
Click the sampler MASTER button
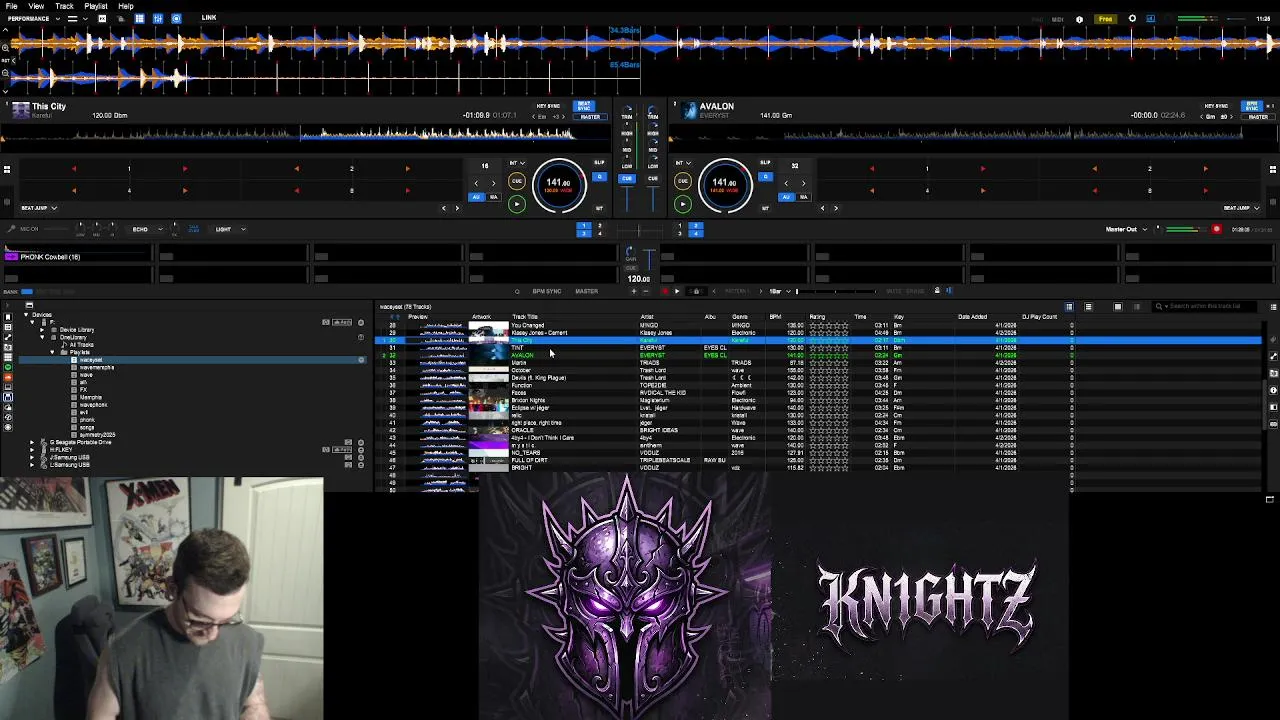pyautogui.click(x=586, y=291)
